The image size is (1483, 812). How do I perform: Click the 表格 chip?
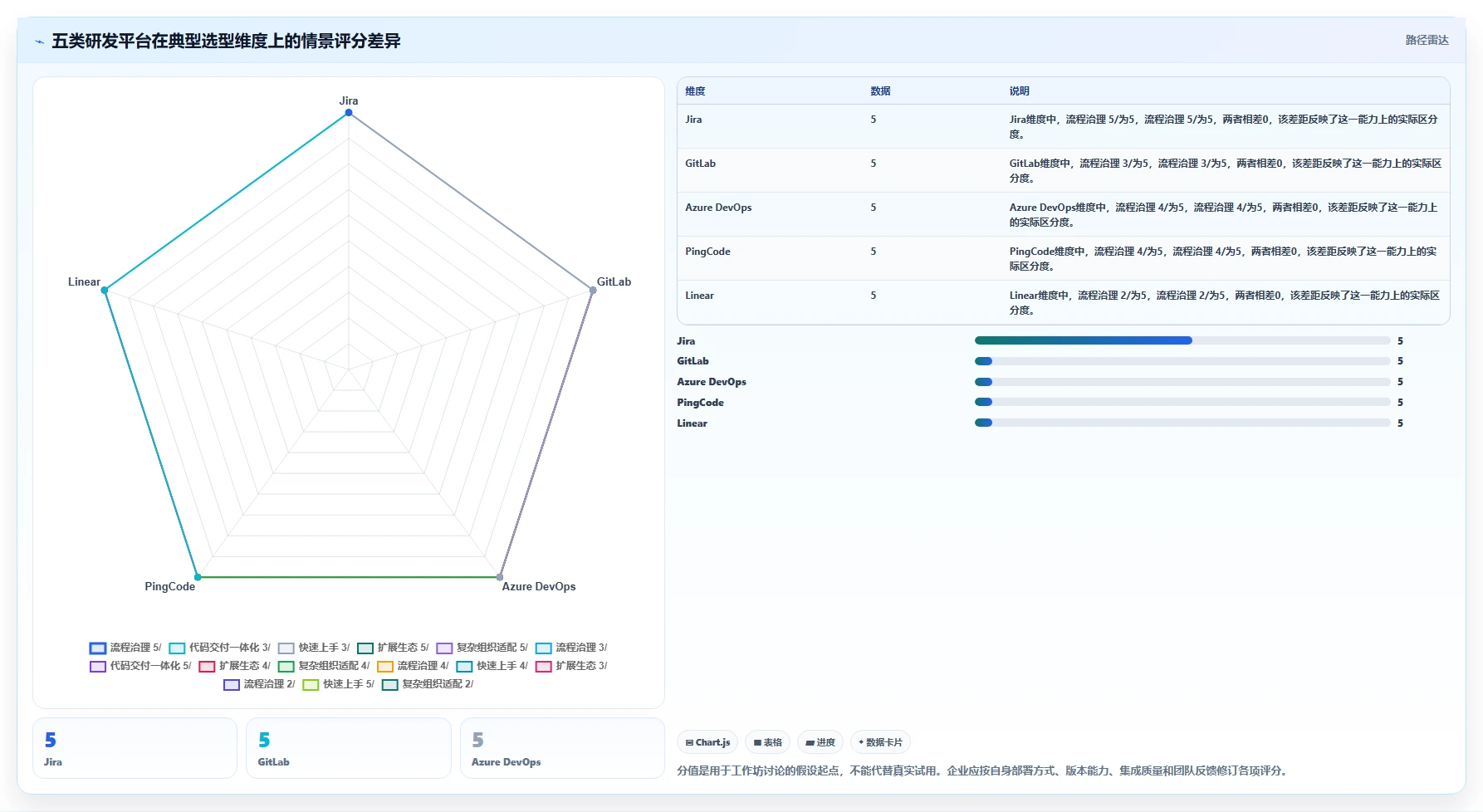click(767, 742)
